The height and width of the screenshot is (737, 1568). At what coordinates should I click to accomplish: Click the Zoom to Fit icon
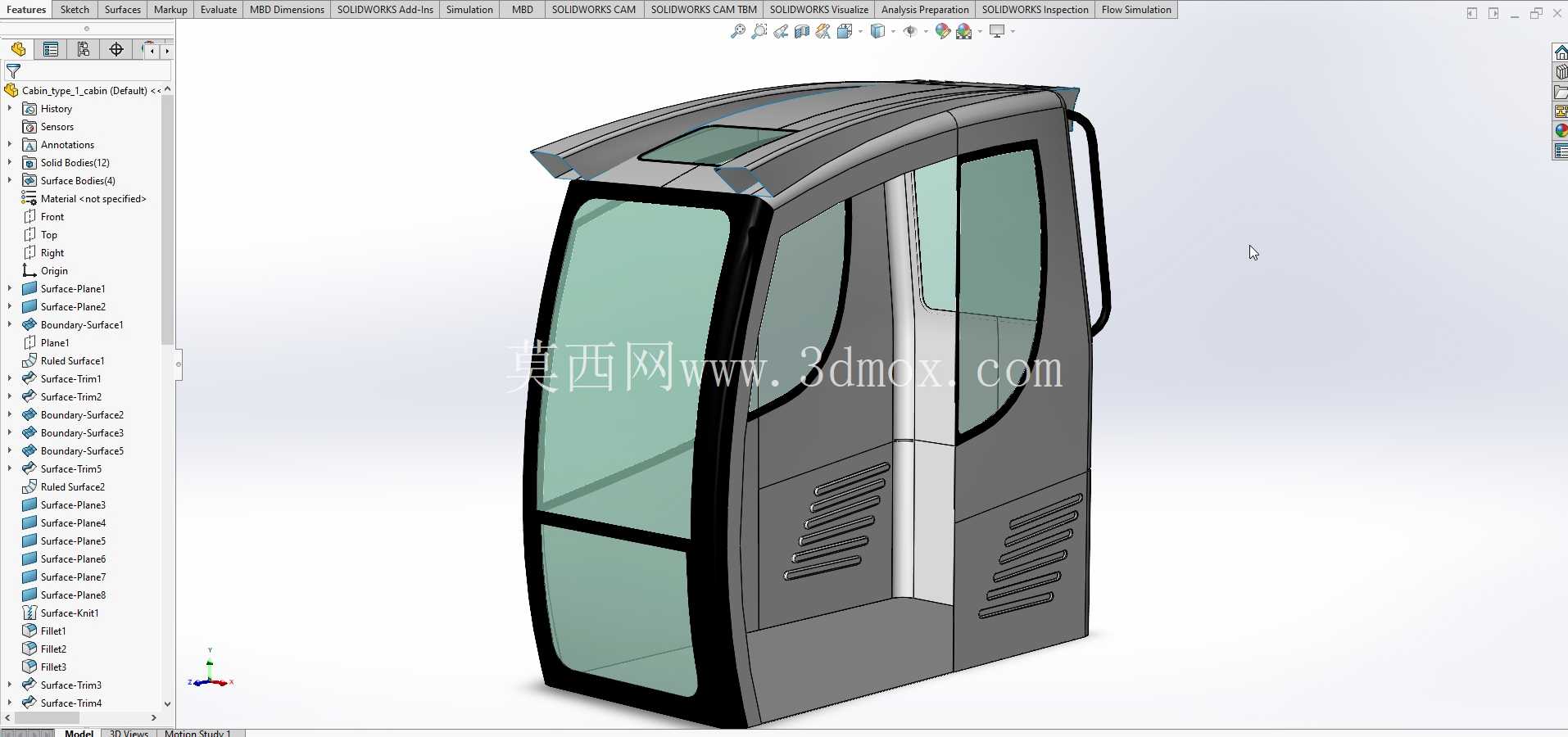pos(738,31)
